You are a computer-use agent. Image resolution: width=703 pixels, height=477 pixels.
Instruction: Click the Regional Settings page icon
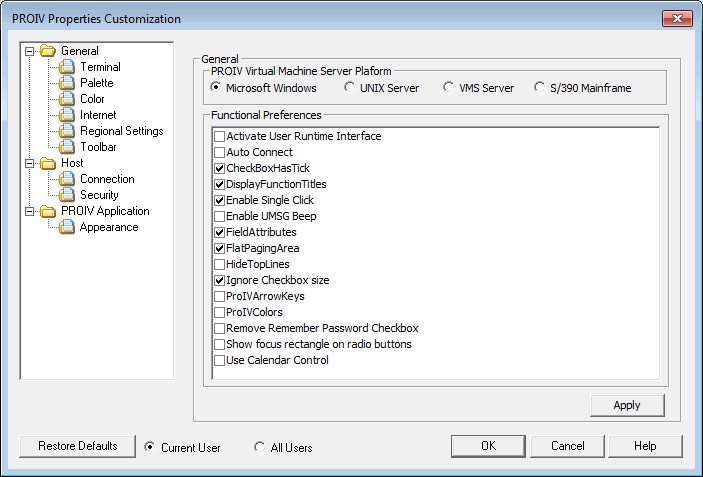point(67,131)
